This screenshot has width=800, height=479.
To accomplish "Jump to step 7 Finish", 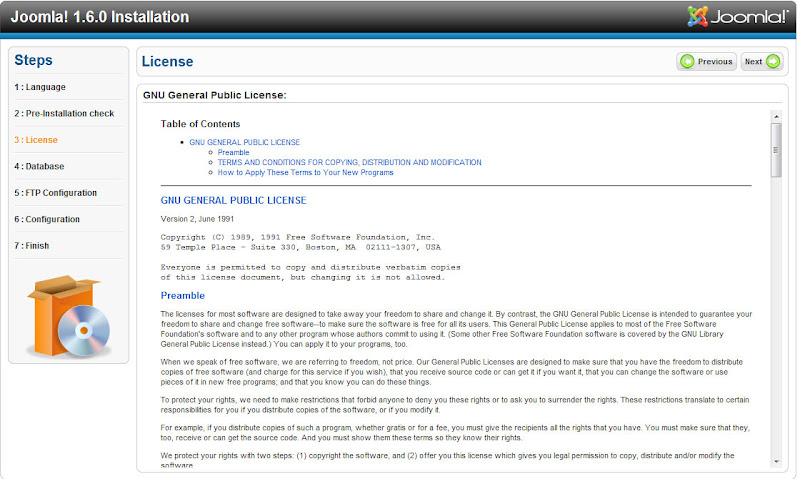I will pyautogui.click(x=32, y=246).
